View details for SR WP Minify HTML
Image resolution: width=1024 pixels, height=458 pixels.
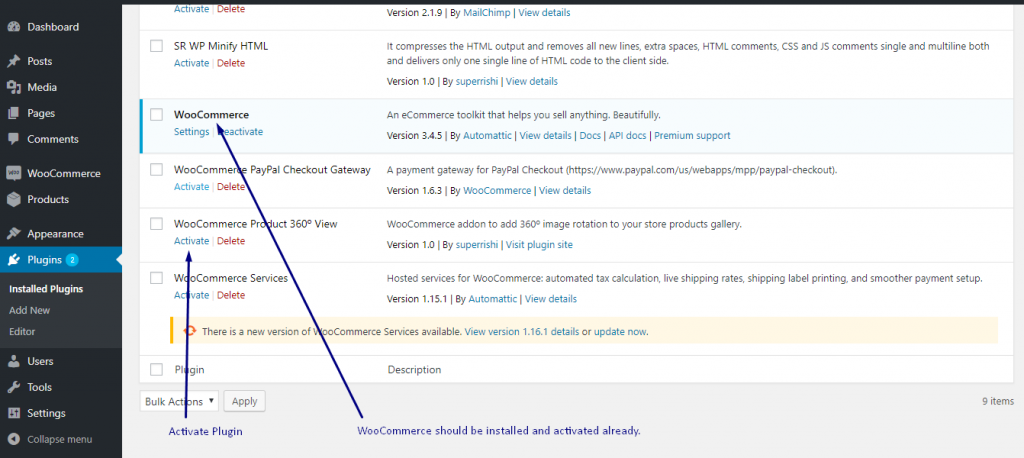pyautogui.click(x=532, y=82)
